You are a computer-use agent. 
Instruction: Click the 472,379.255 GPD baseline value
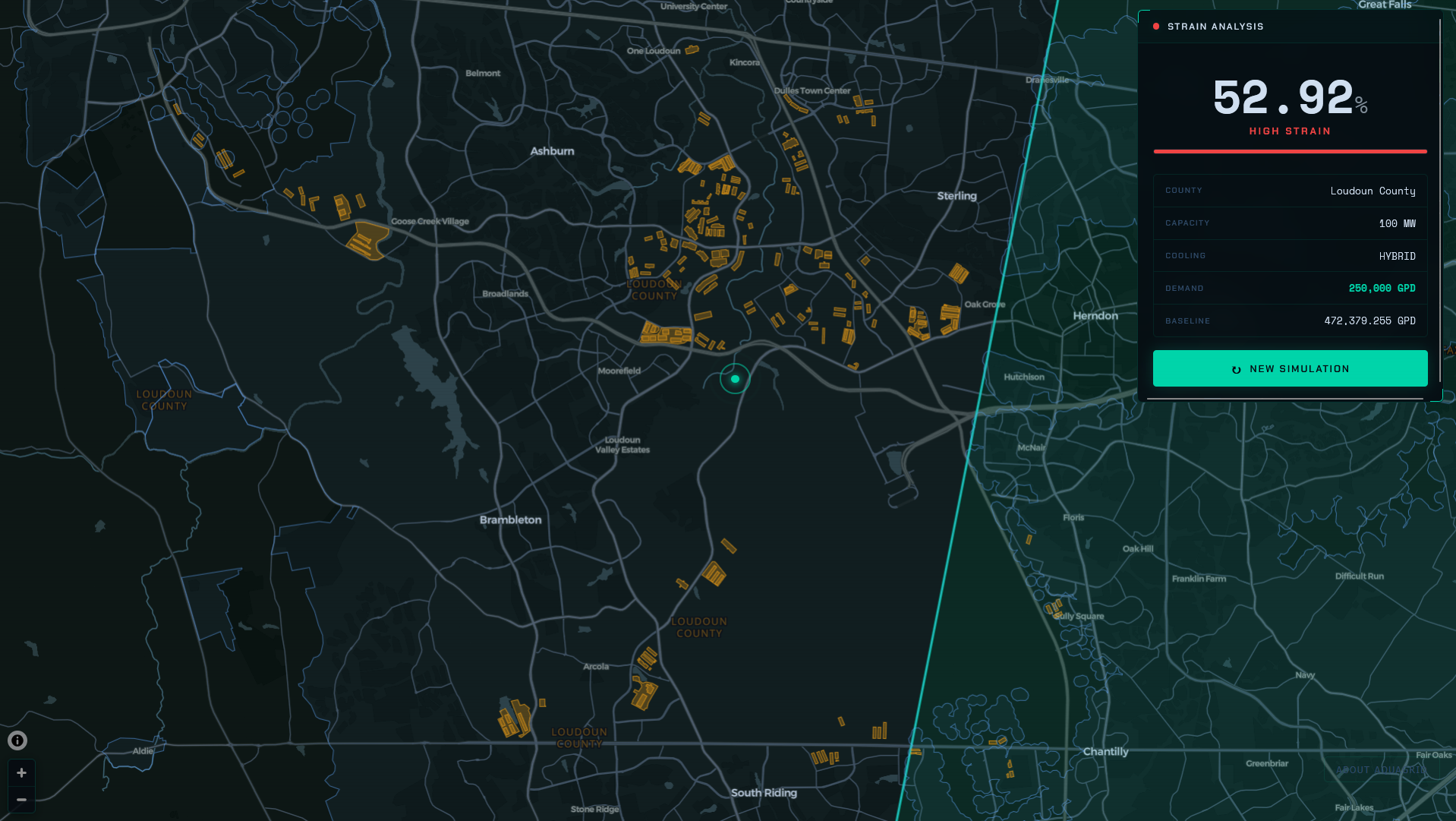pyautogui.click(x=1369, y=321)
